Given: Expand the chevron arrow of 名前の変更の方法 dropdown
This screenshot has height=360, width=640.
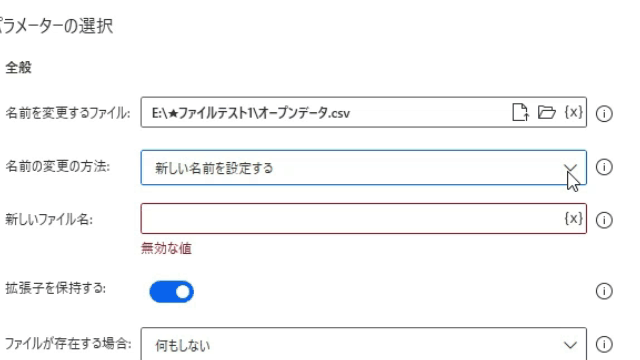Looking at the screenshot, I should click(x=570, y=168).
